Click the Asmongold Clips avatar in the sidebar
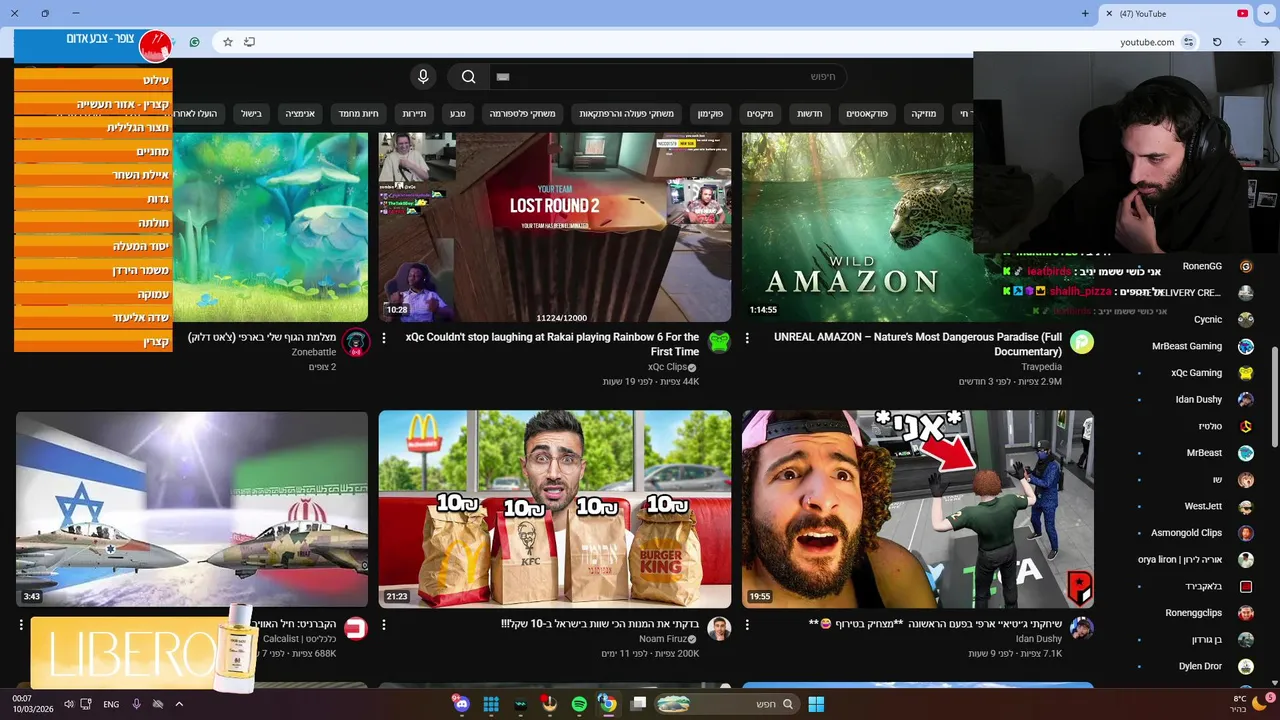The width and height of the screenshot is (1280, 720). click(1246, 533)
